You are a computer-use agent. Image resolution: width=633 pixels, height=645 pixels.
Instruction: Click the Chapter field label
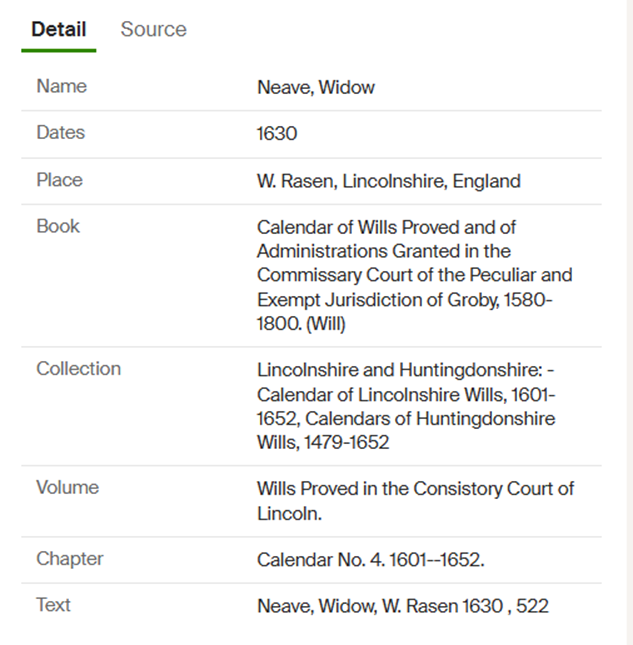(70, 559)
